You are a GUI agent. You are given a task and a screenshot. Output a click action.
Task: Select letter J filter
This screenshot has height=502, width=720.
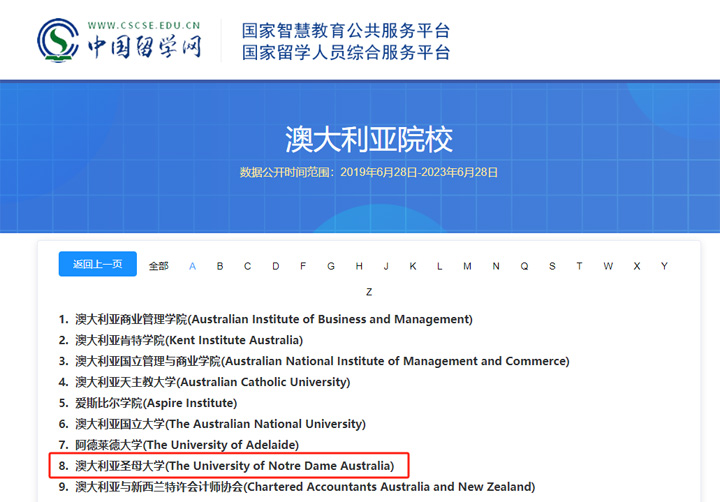click(386, 266)
